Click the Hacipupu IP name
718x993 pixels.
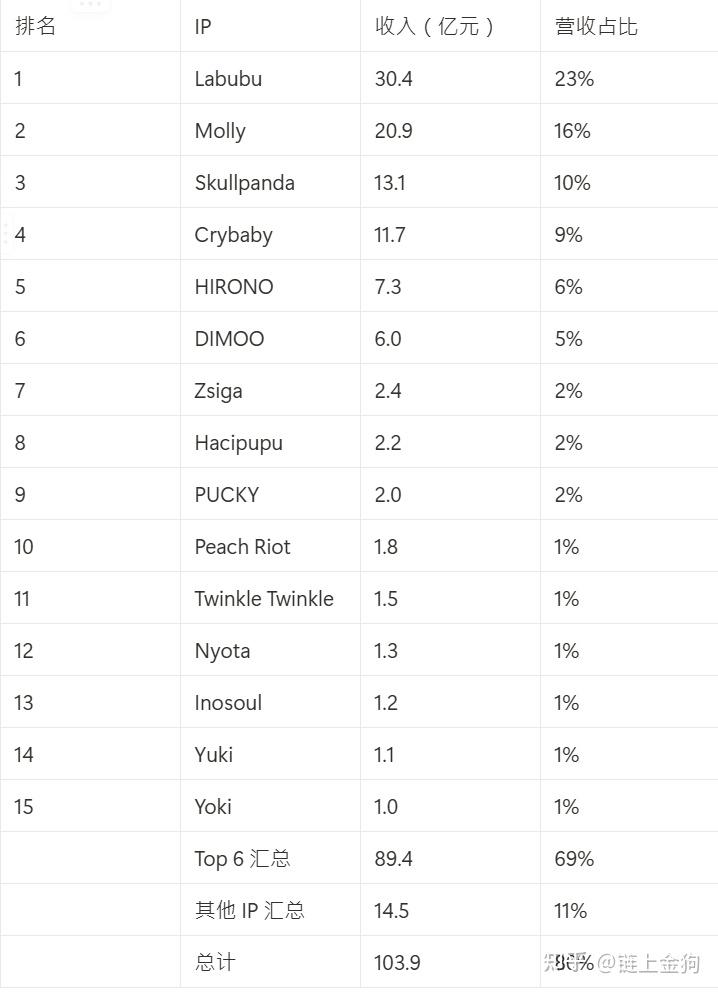[x=238, y=443]
